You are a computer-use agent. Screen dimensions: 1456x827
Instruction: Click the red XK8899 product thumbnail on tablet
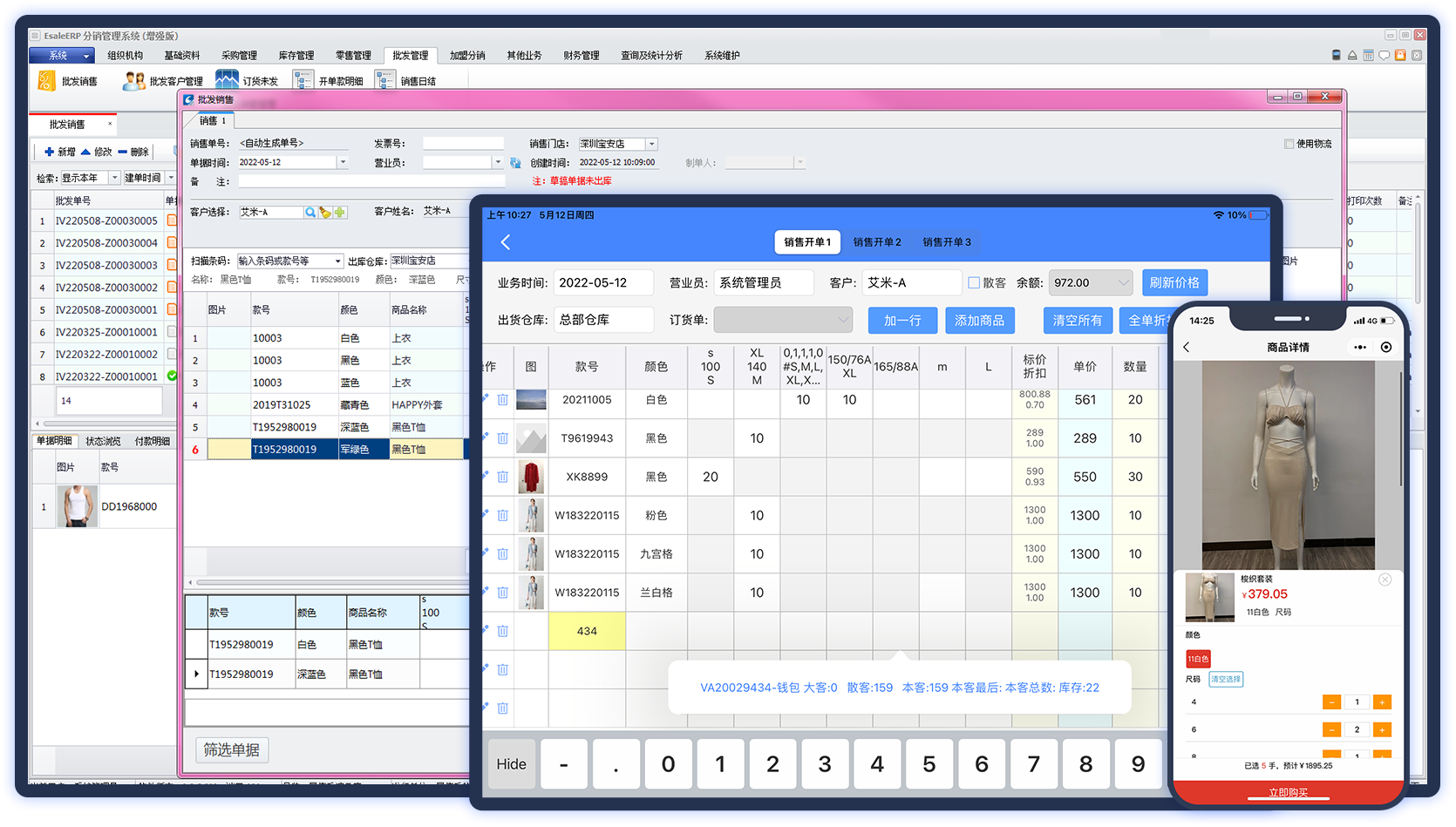click(x=531, y=477)
